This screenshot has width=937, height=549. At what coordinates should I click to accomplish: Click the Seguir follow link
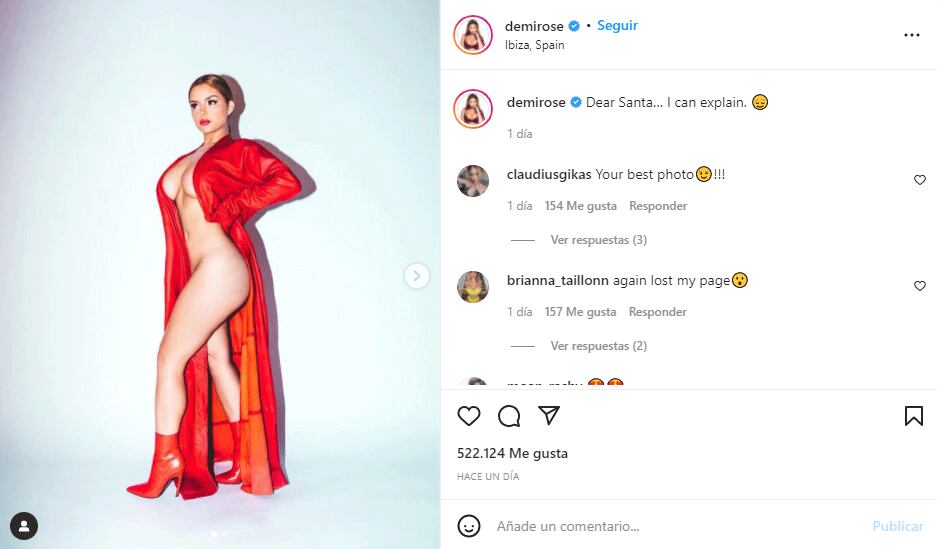click(x=617, y=26)
